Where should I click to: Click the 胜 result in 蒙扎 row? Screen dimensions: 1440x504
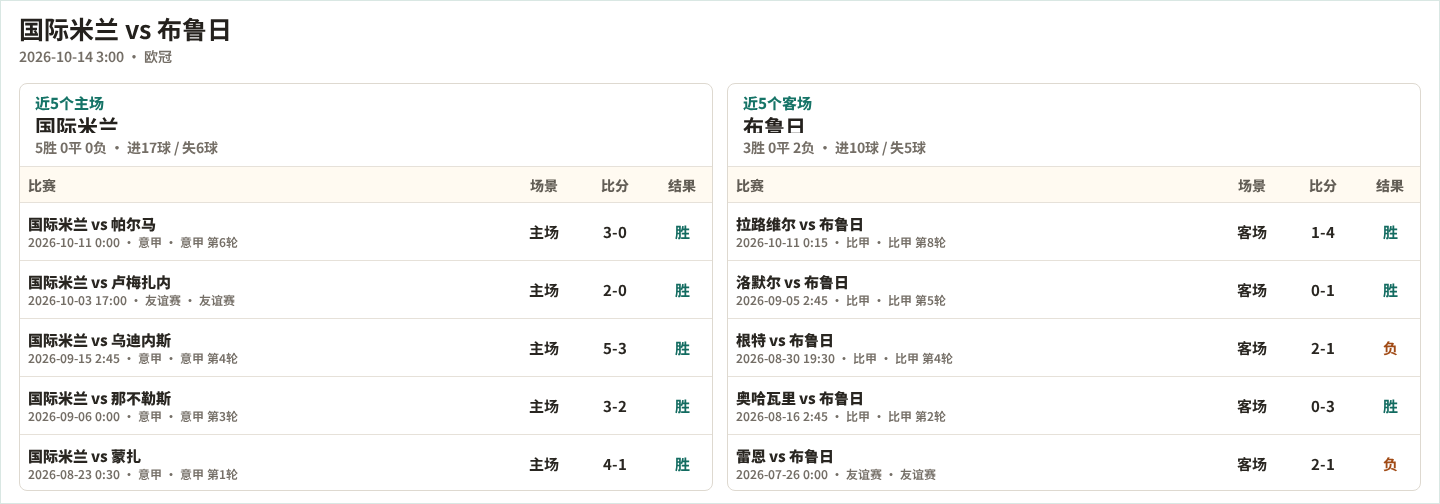682,464
